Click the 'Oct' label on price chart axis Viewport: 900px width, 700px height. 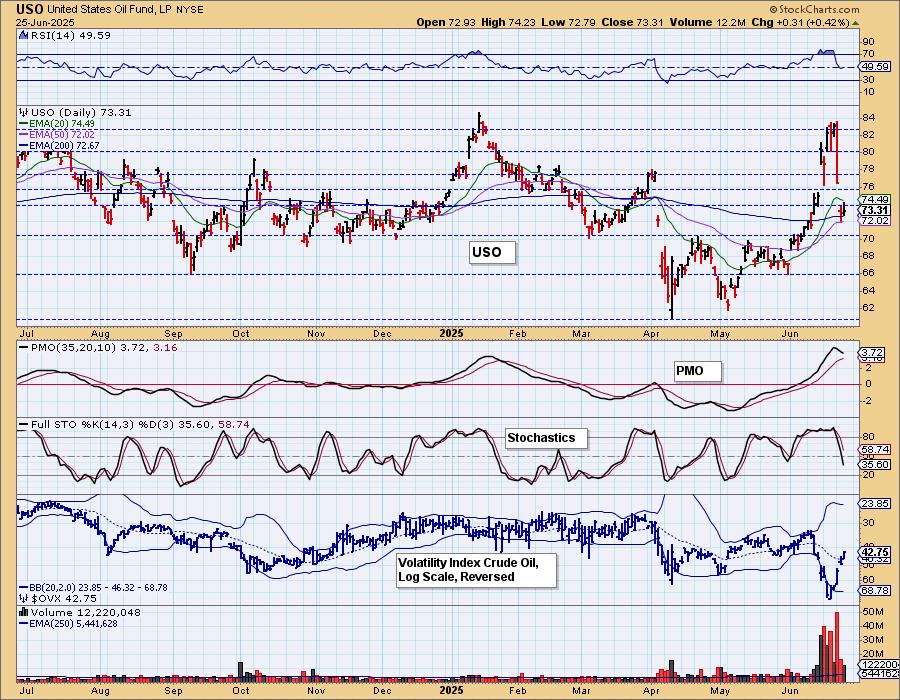pyautogui.click(x=241, y=333)
